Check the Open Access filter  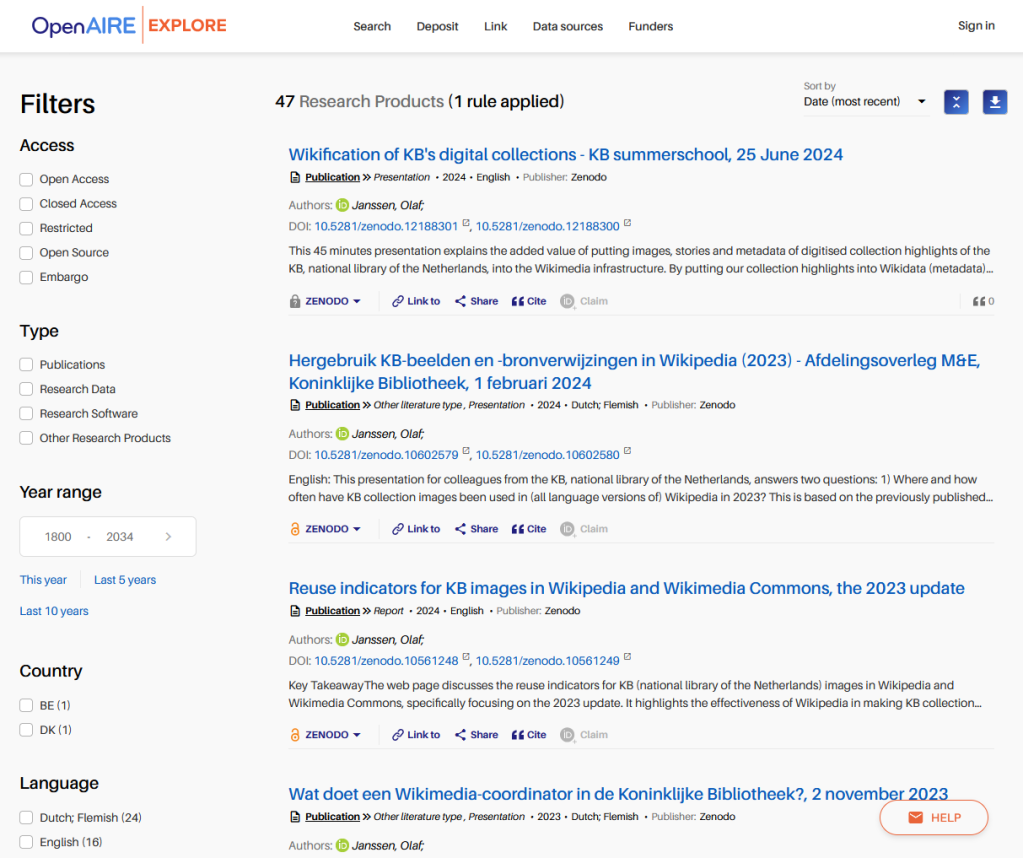(x=26, y=179)
